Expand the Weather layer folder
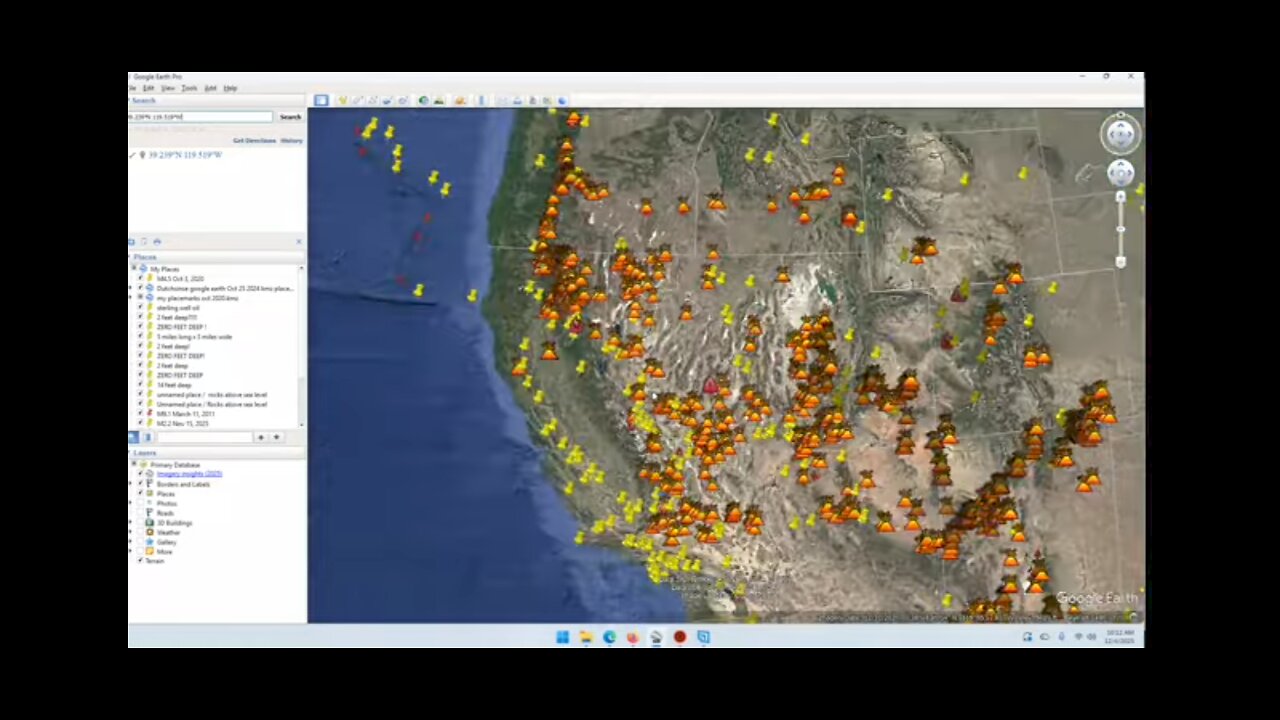Image resolution: width=1280 pixels, height=720 pixels. [x=132, y=532]
